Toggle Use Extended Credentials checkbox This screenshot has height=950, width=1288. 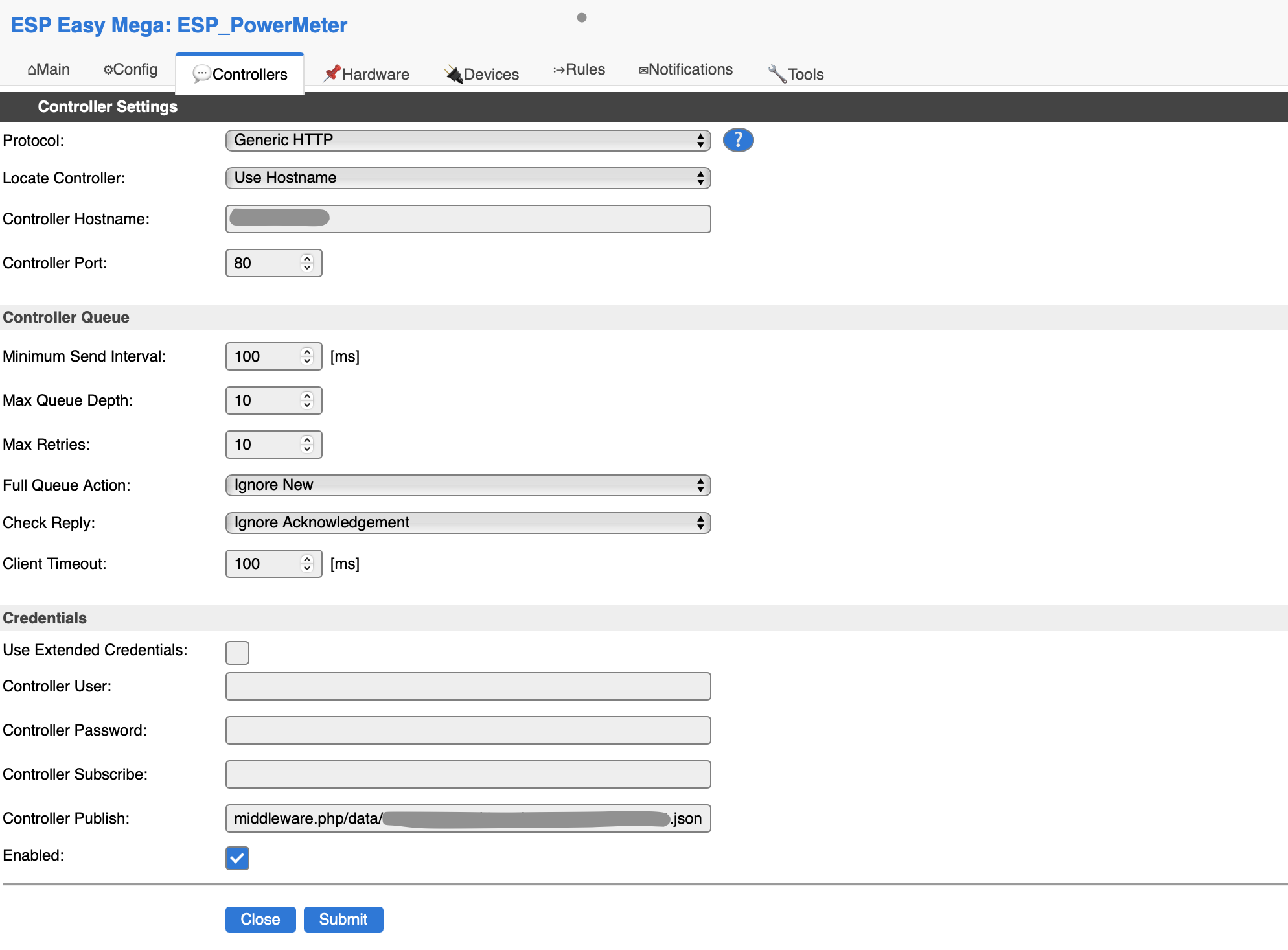point(237,653)
